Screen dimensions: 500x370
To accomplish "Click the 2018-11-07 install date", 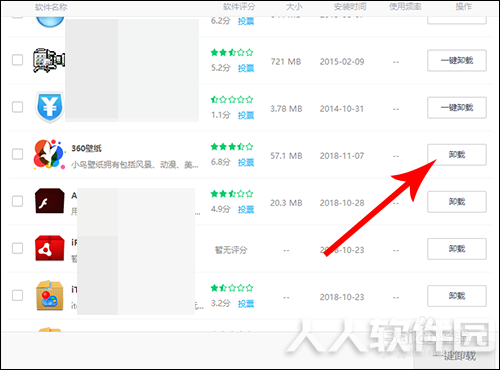I will coord(342,156).
